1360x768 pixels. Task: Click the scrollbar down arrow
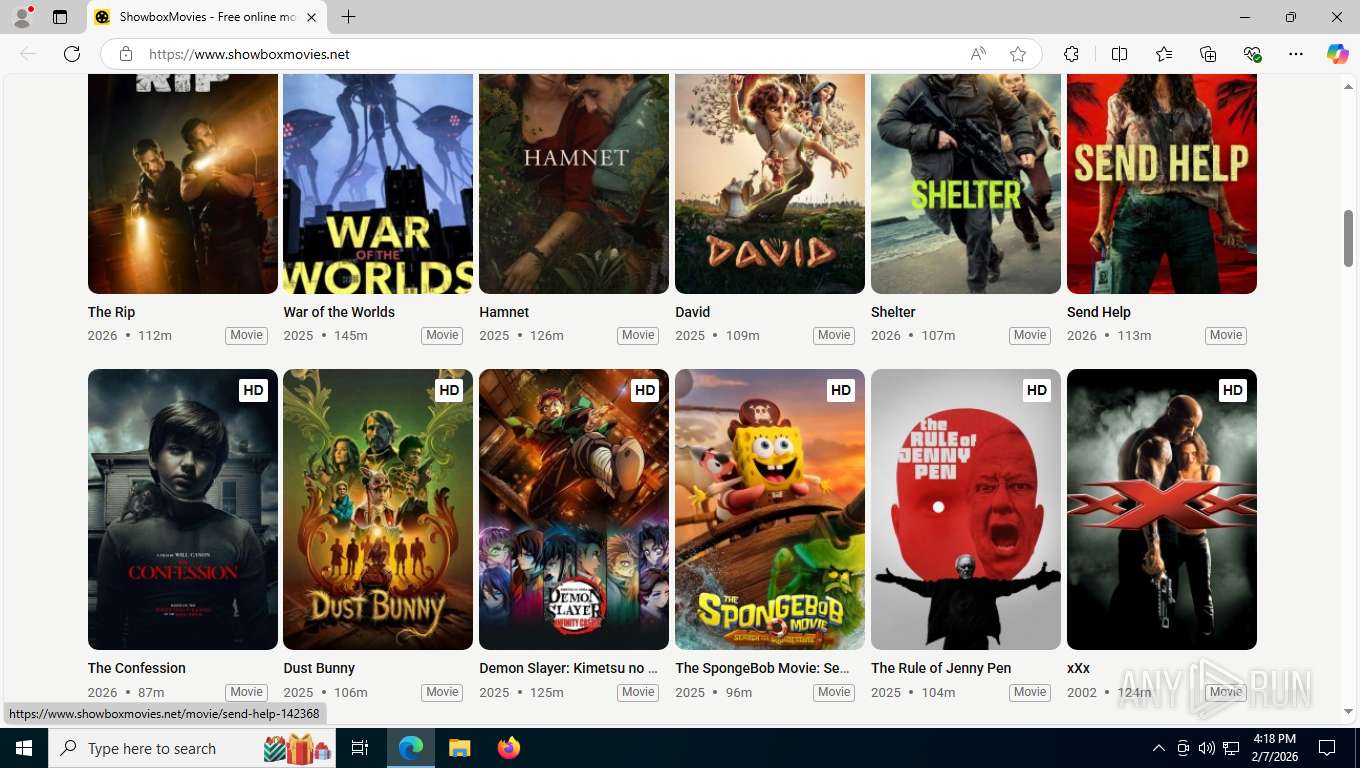click(1348, 712)
